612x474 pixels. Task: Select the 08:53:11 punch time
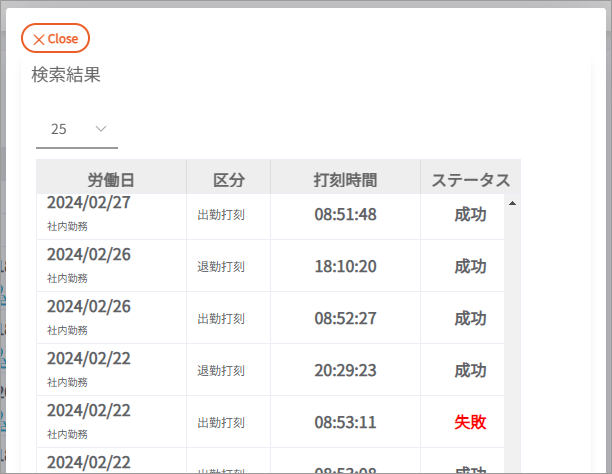(x=345, y=422)
